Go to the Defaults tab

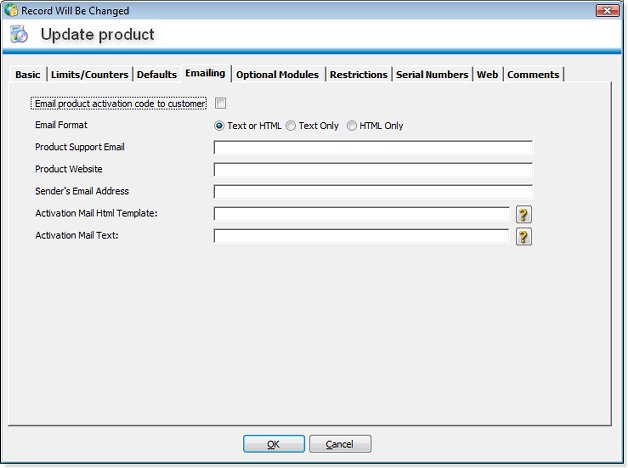[x=156, y=75]
